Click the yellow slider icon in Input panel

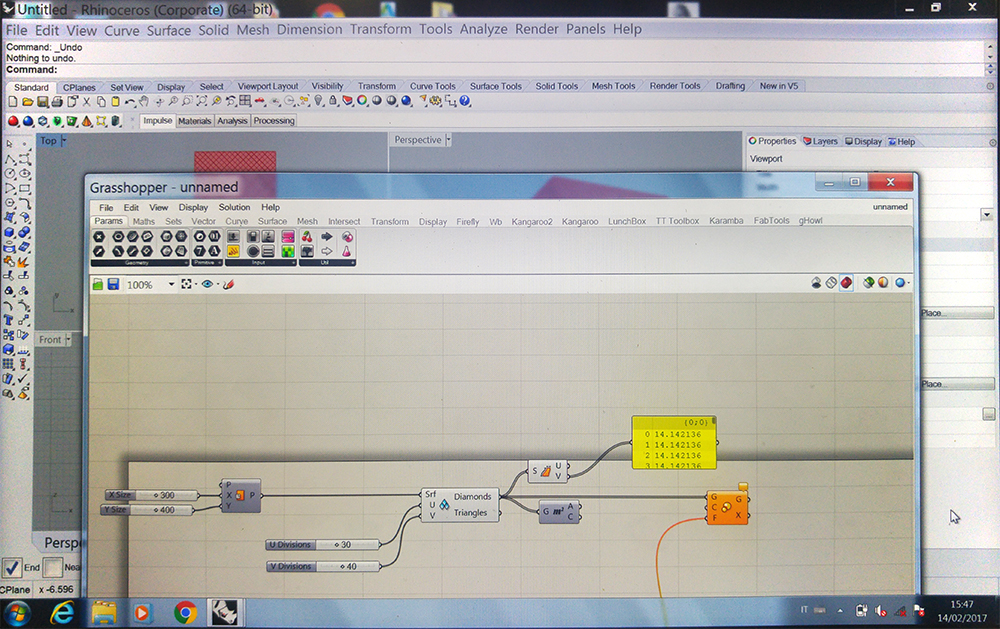coord(233,251)
